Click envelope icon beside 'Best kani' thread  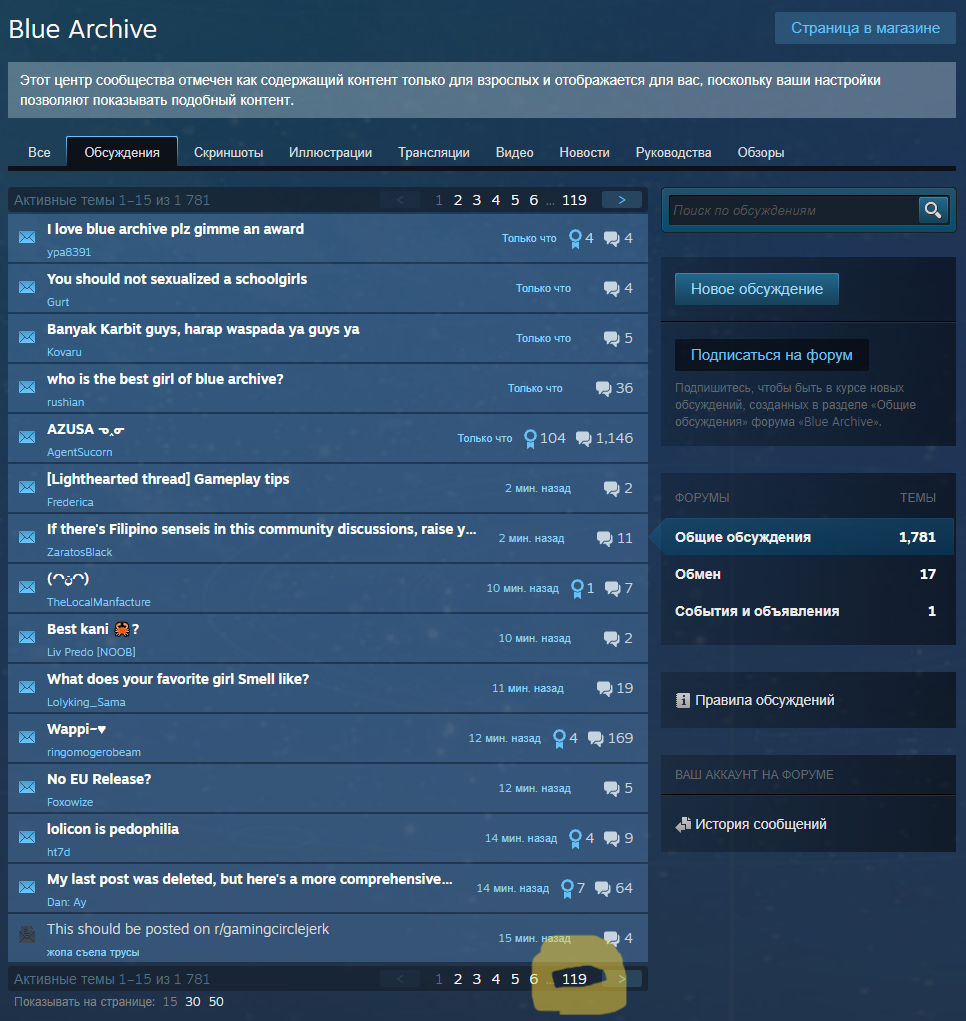(x=27, y=637)
